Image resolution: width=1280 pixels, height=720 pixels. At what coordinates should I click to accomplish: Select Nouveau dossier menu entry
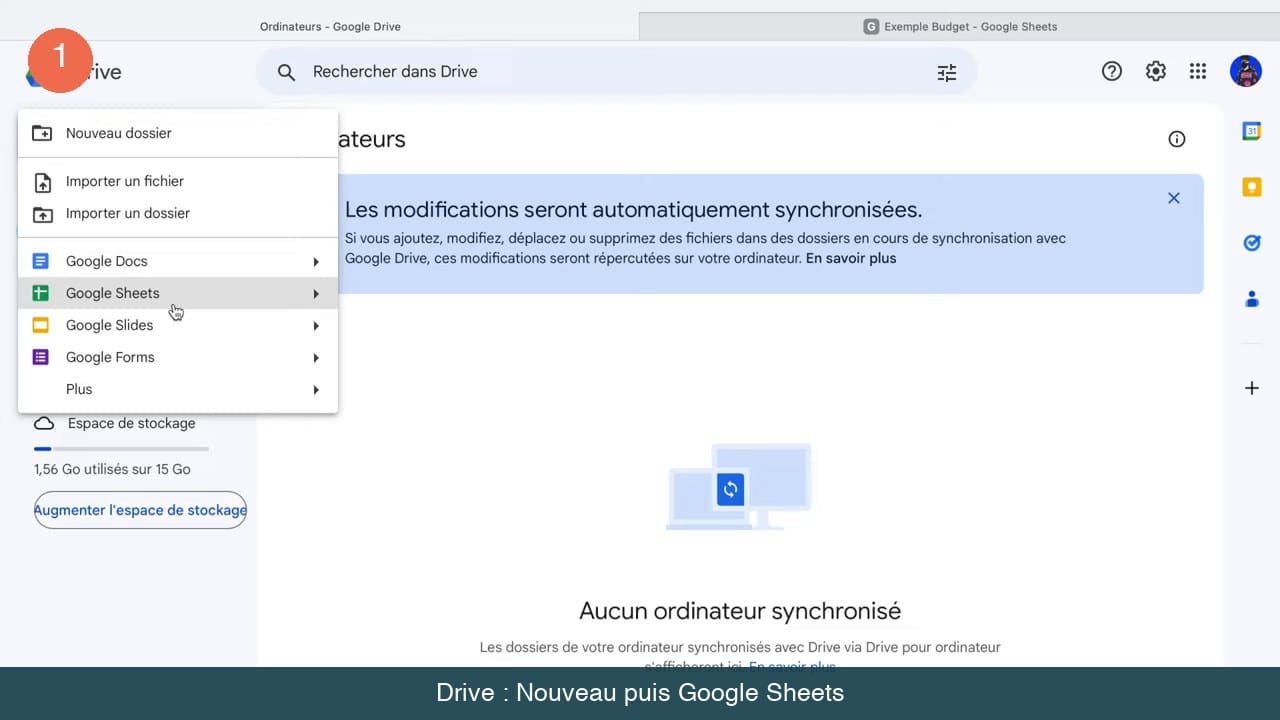tap(178, 133)
